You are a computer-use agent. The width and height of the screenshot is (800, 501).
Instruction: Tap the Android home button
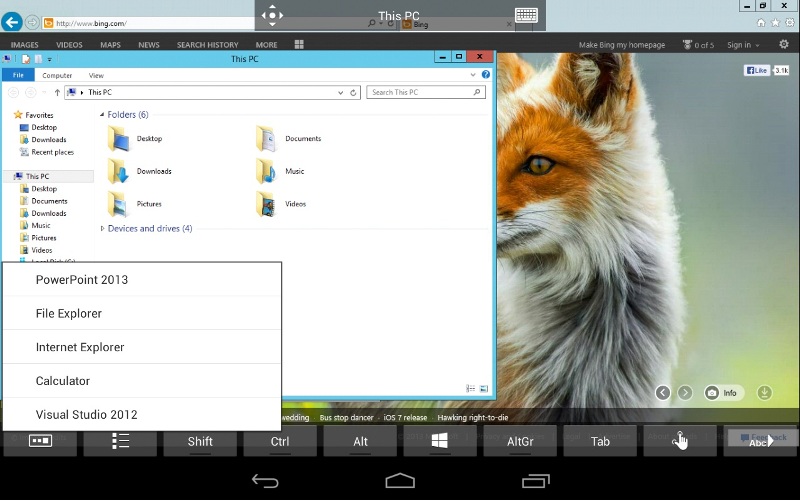400,481
